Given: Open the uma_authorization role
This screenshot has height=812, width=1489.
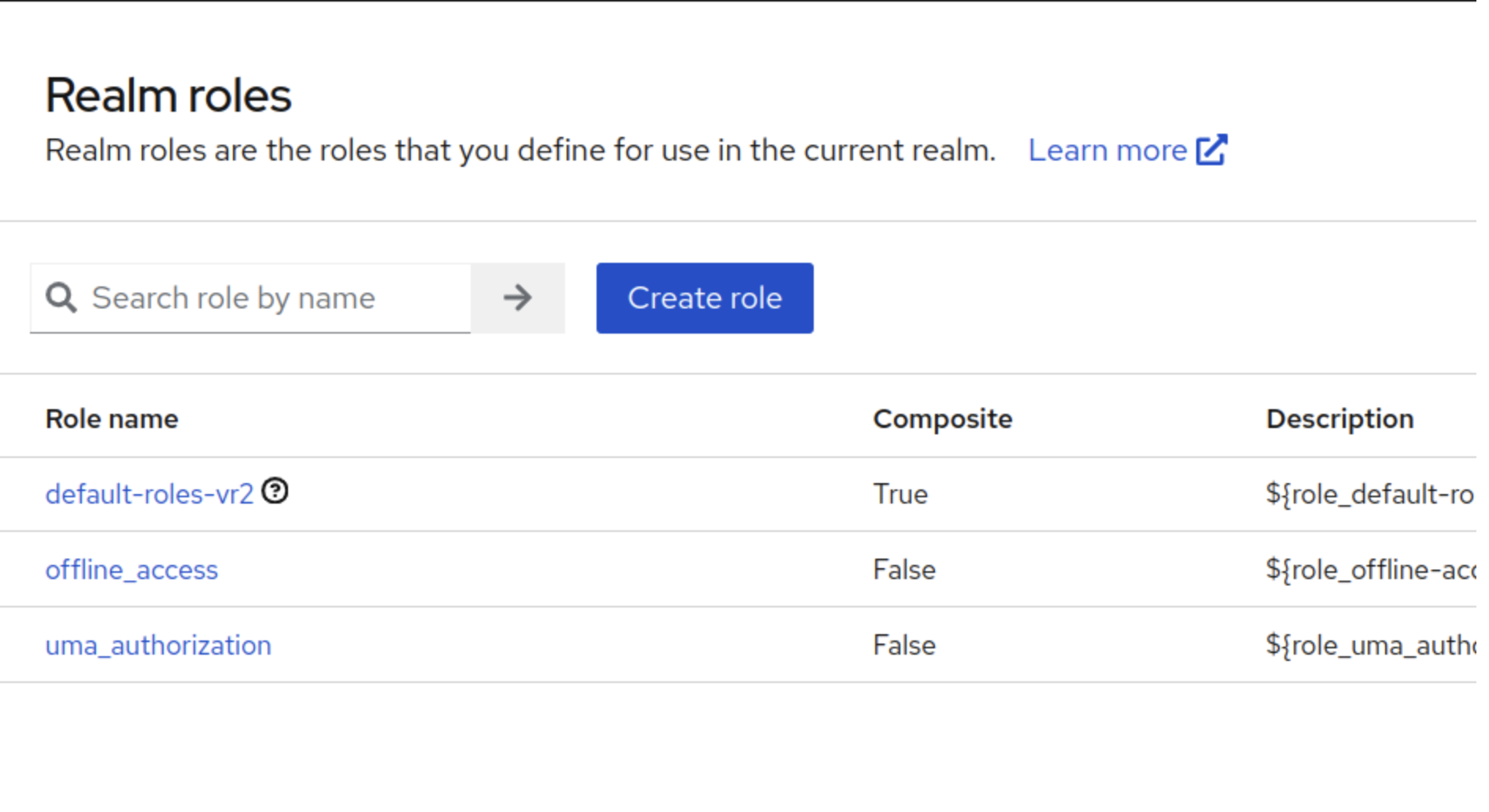Looking at the screenshot, I should click(x=158, y=645).
